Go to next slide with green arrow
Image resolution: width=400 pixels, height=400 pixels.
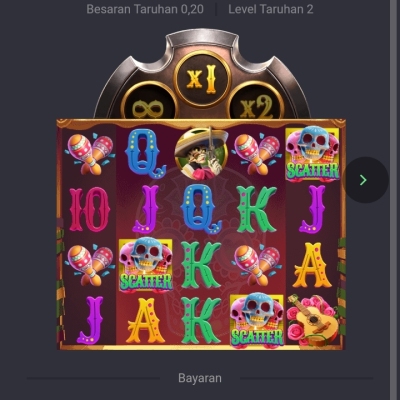click(x=366, y=180)
